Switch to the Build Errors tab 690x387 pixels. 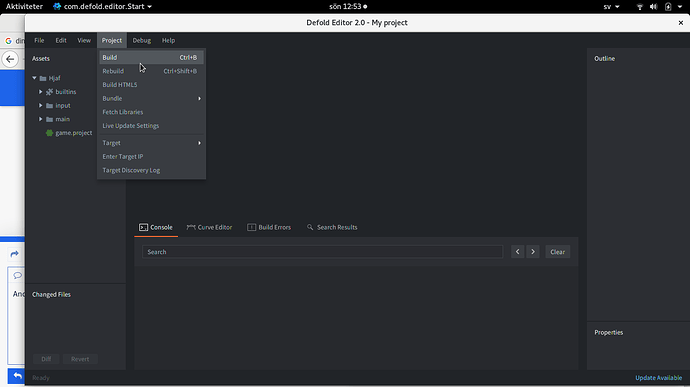269,227
